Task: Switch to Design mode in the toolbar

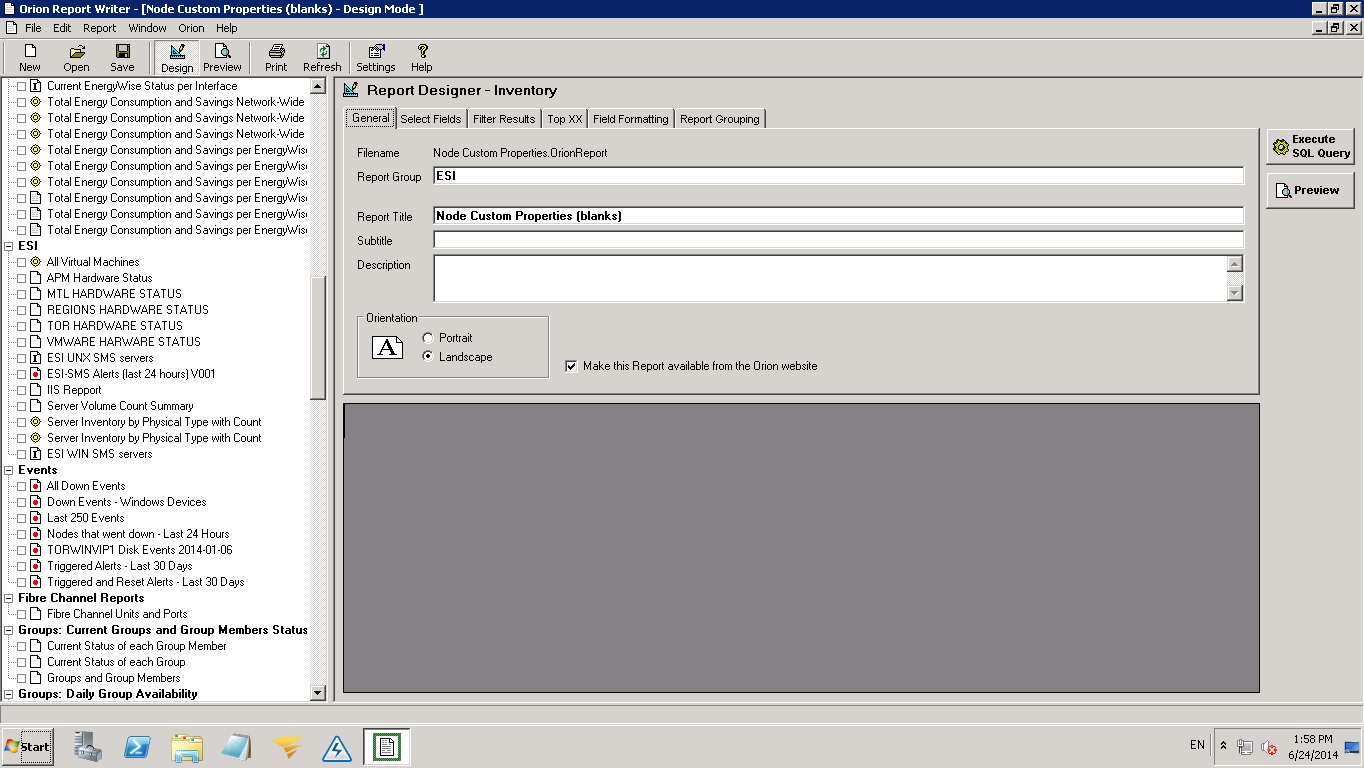Action: click(177, 58)
